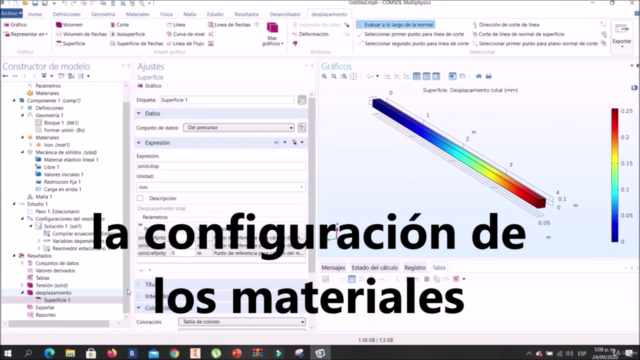Select the Malla 1 node
This screenshot has width=640, height=360.
40,197
